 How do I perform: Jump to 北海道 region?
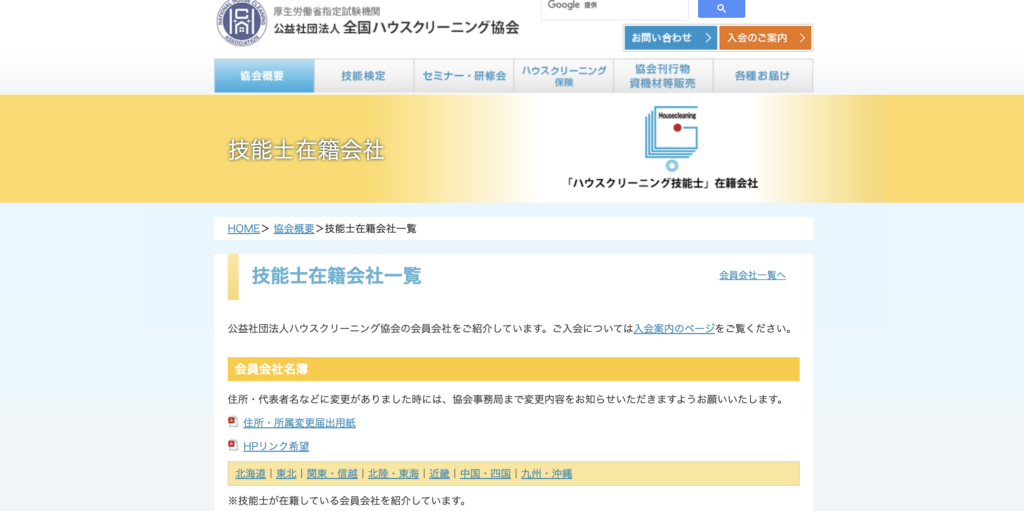251,474
